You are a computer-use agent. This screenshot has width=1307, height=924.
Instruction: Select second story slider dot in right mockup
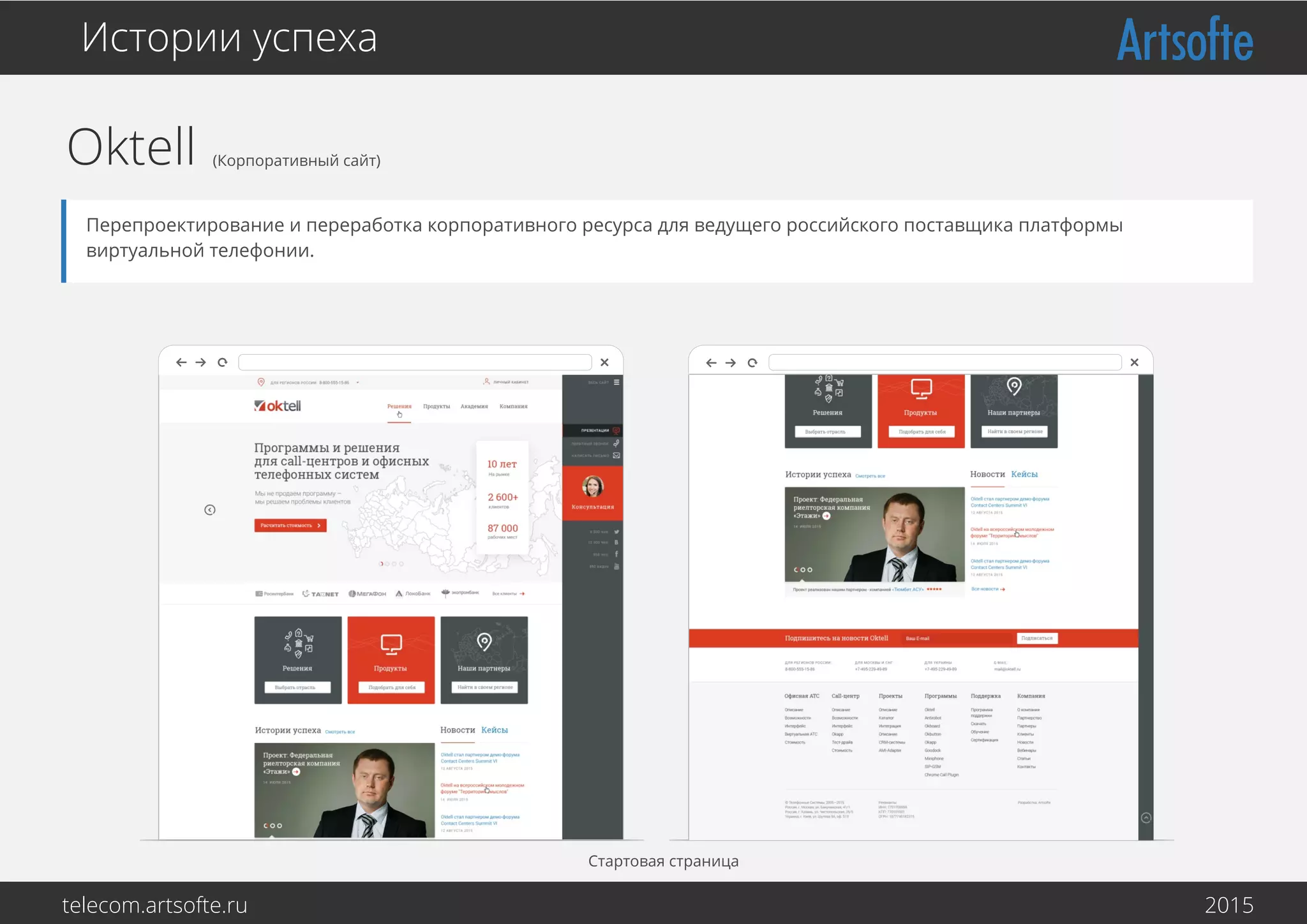point(803,569)
